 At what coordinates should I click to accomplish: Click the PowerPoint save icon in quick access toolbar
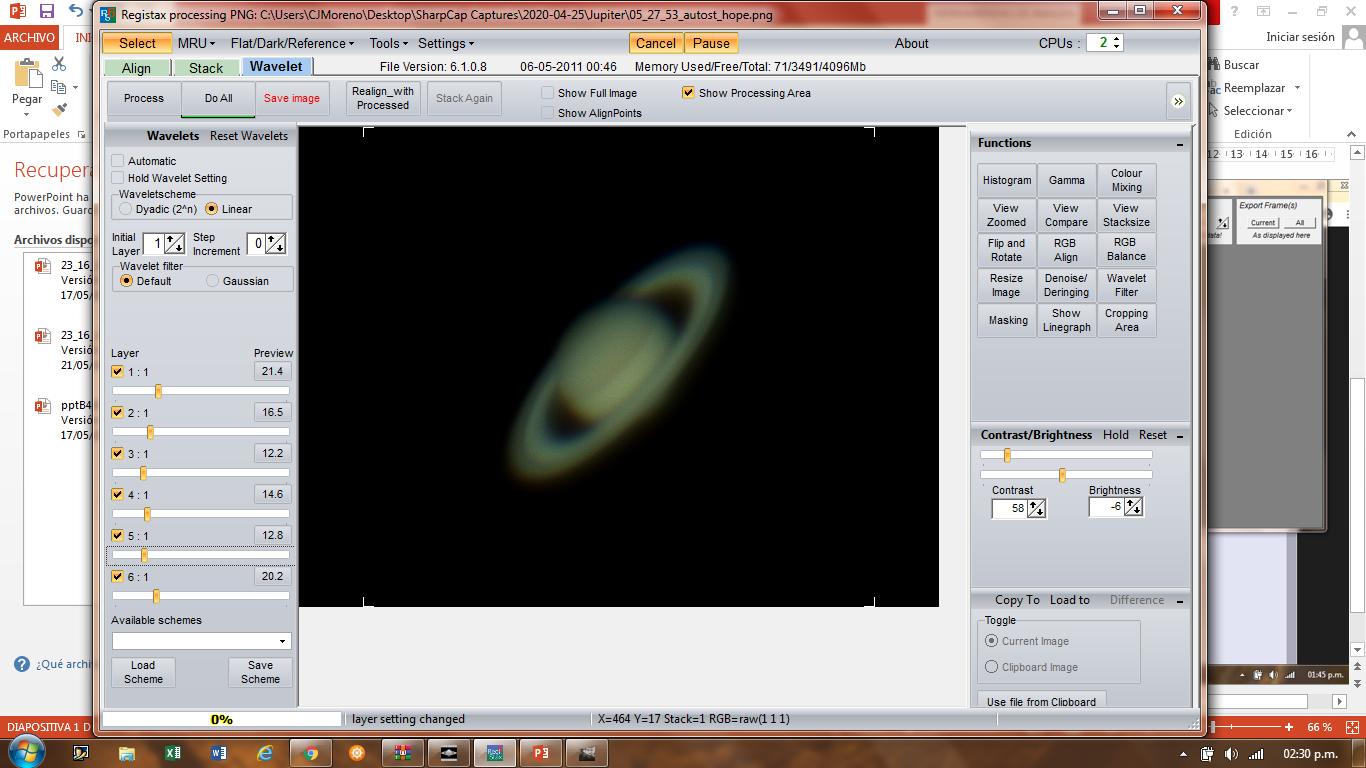(46, 12)
